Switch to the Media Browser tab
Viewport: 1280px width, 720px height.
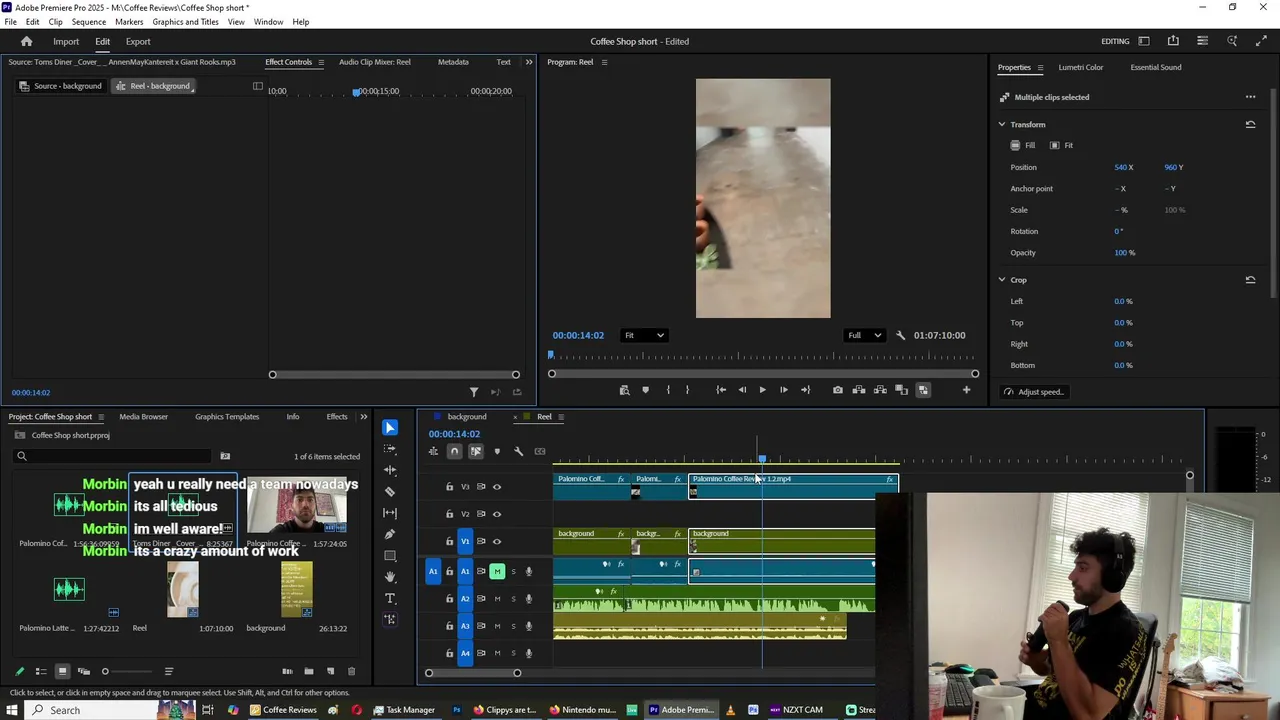[x=144, y=417]
